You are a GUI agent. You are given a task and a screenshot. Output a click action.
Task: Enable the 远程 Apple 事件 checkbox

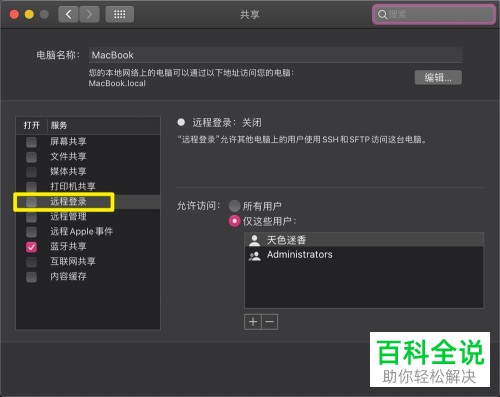tap(31, 232)
